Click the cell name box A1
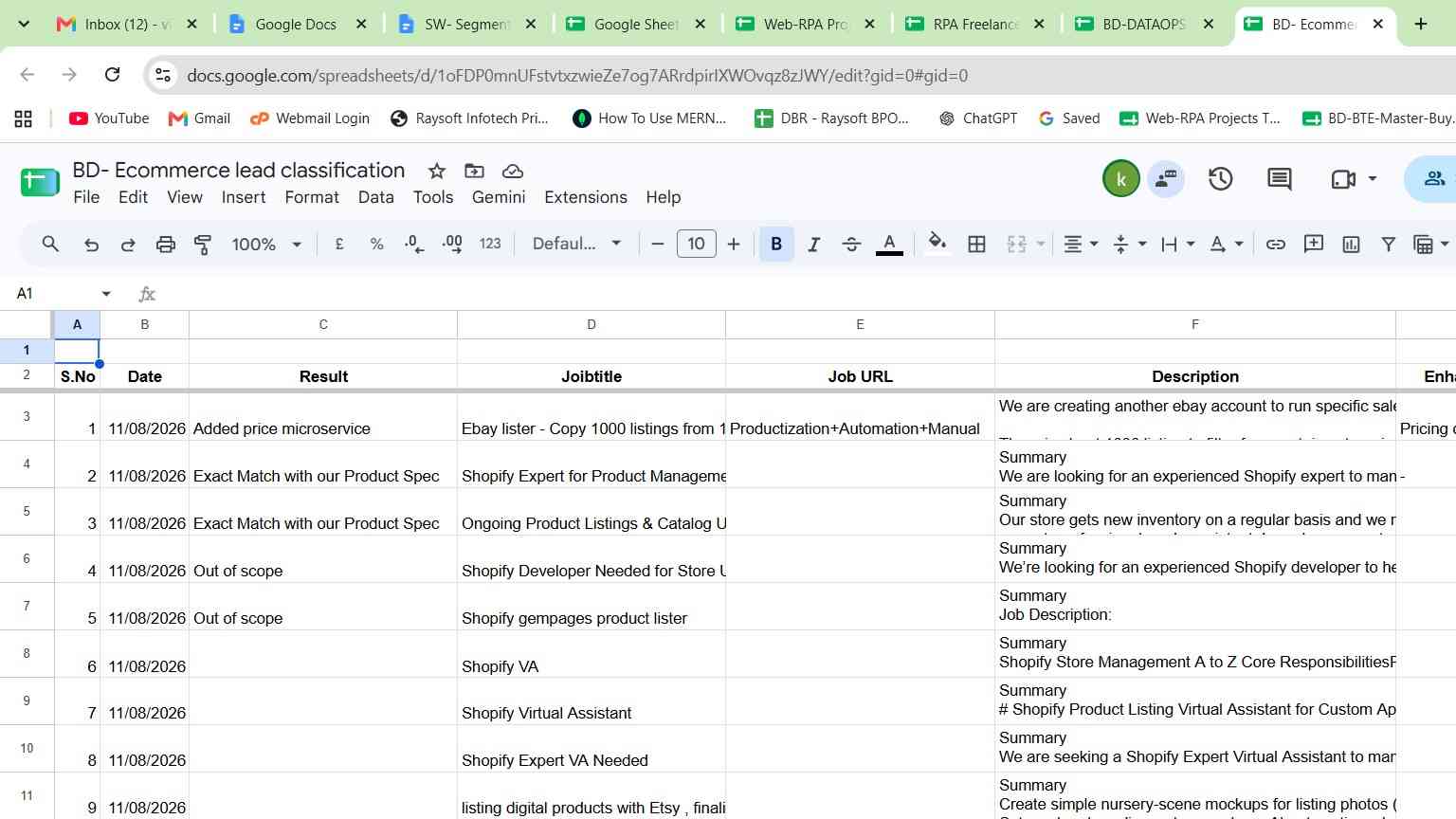Screen dimensions: 1456x819 coord(63,294)
